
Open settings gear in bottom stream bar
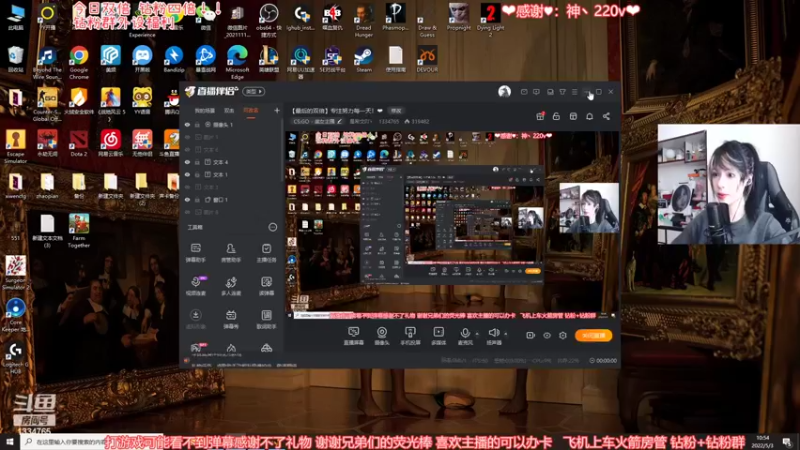point(563,335)
